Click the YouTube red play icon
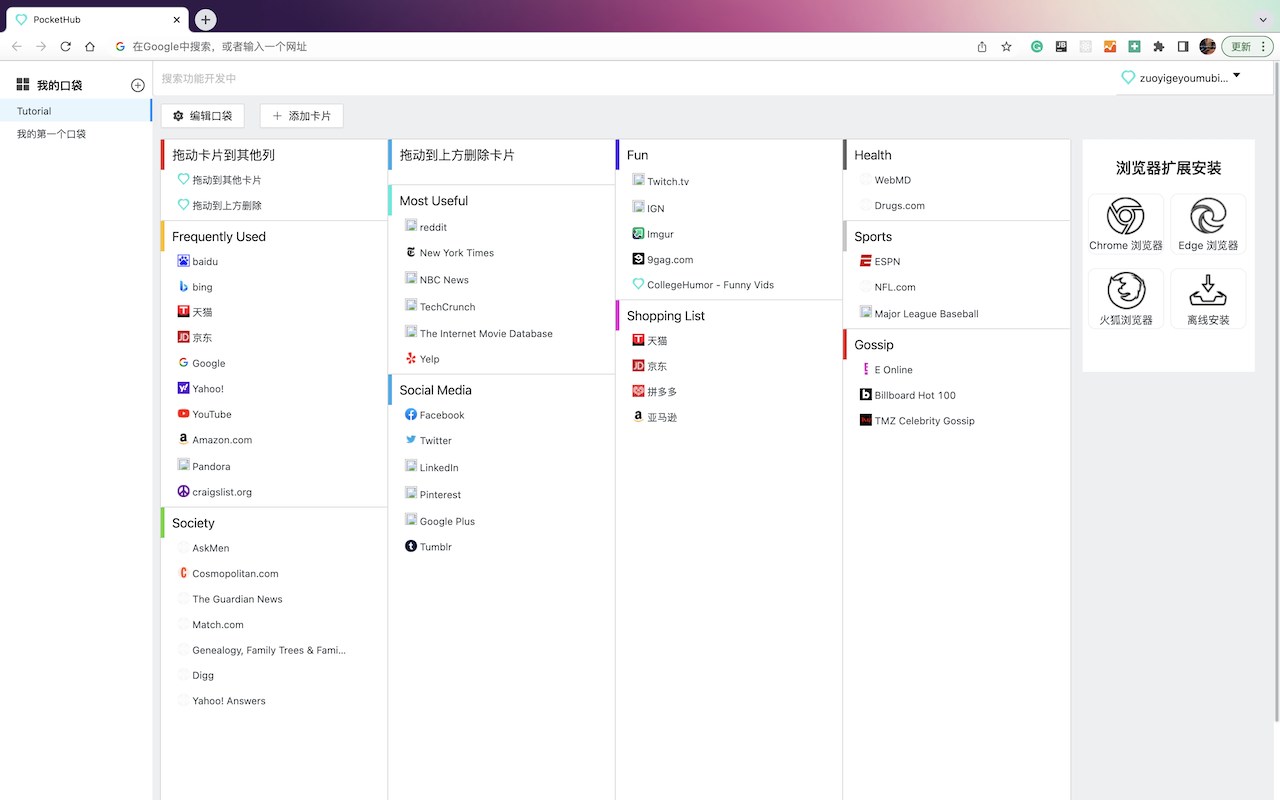1280x800 pixels. [183, 414]
